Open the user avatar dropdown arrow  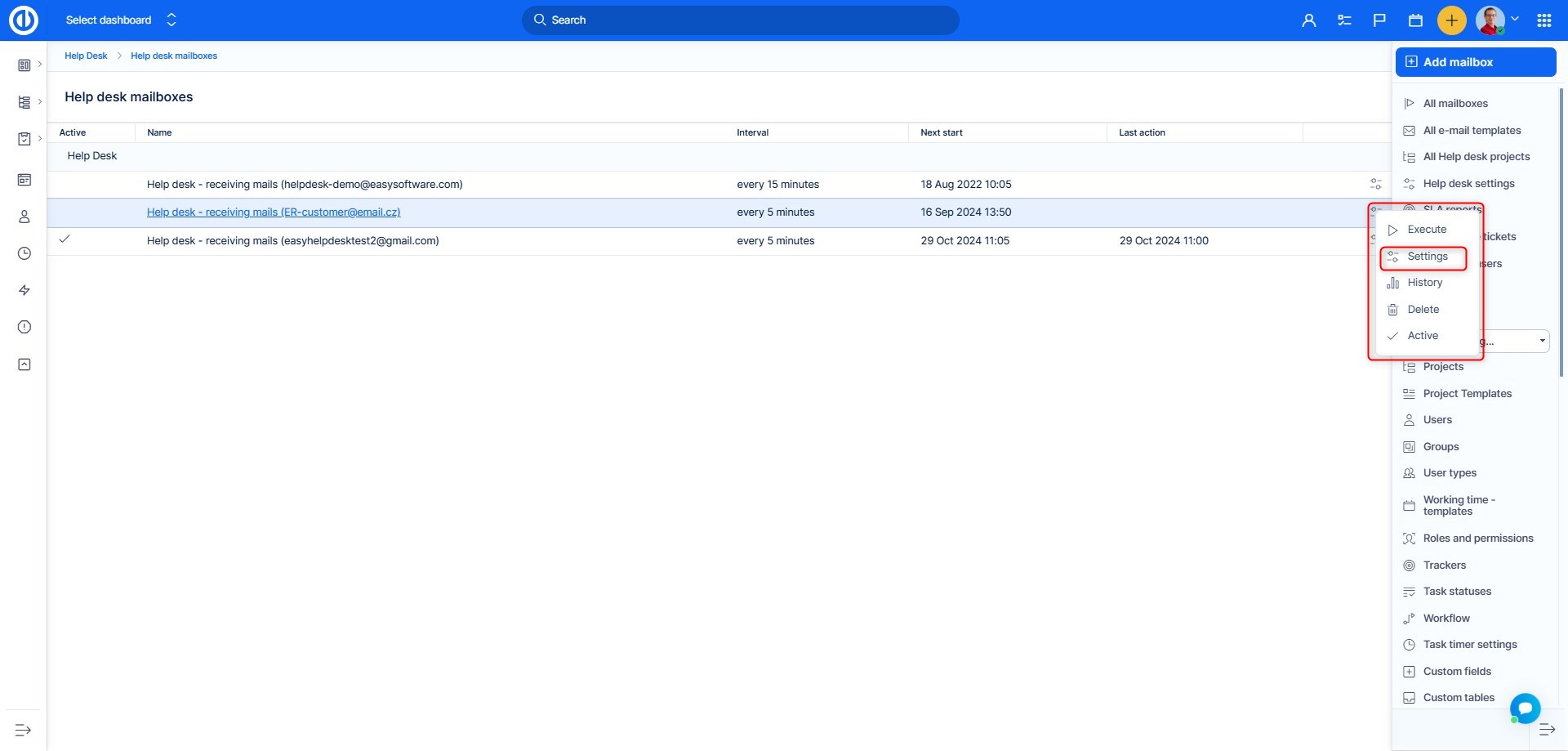tap(1515, 19)
